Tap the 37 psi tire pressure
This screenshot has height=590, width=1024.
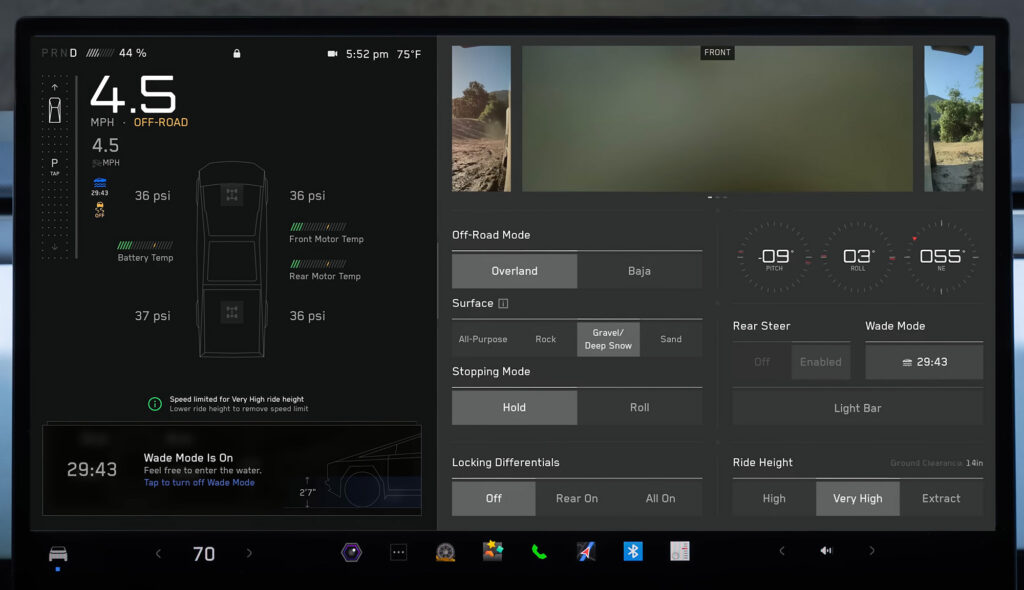pyautogui.click(x=153, y=316)
